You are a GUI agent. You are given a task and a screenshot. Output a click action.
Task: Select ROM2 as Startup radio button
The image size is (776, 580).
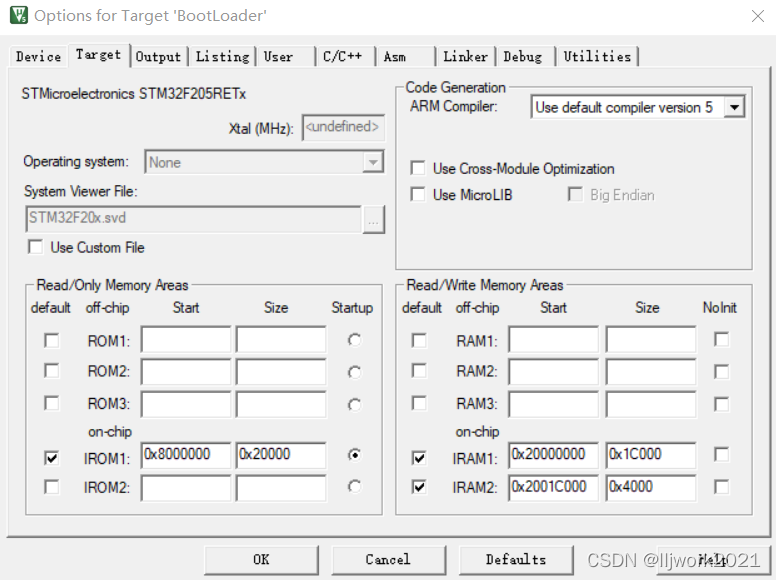(354, 372)
